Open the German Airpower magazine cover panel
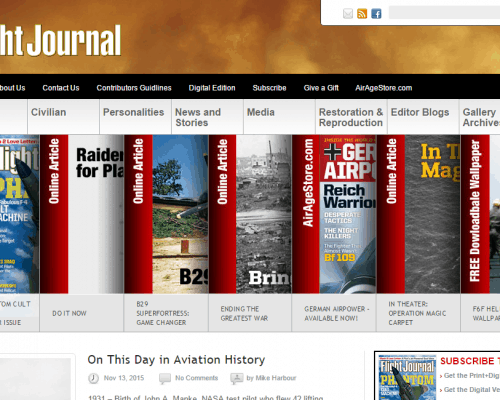500x400 pixels. tap(348, 214)
